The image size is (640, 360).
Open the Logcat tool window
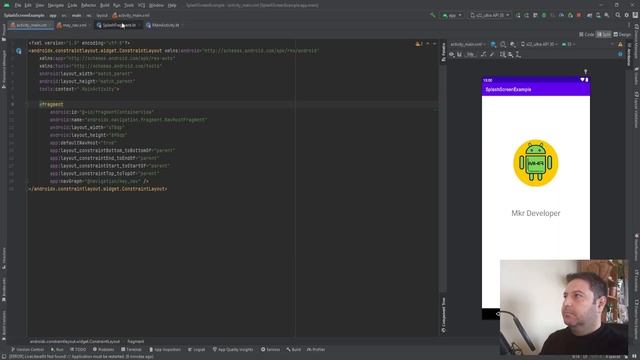coord(197,349)
